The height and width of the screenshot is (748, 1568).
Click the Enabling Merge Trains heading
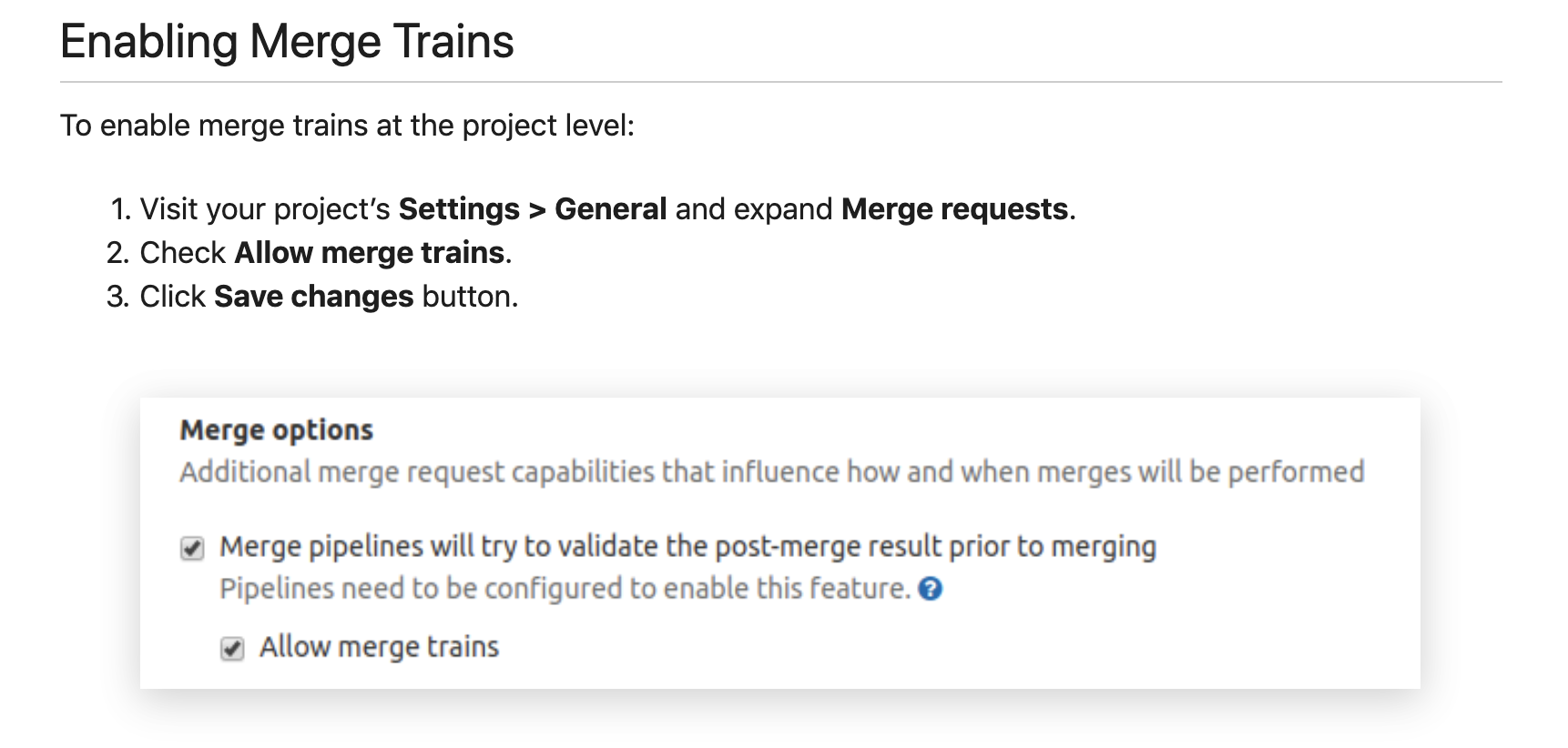[x=288, y=40]
